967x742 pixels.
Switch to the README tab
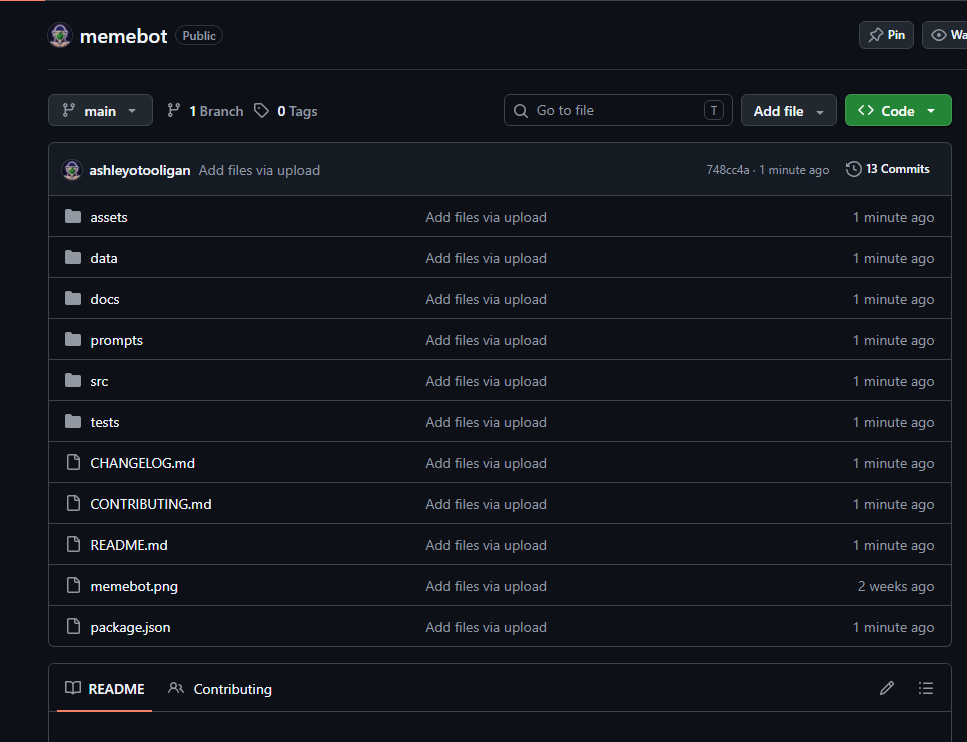tap(104, 689)
